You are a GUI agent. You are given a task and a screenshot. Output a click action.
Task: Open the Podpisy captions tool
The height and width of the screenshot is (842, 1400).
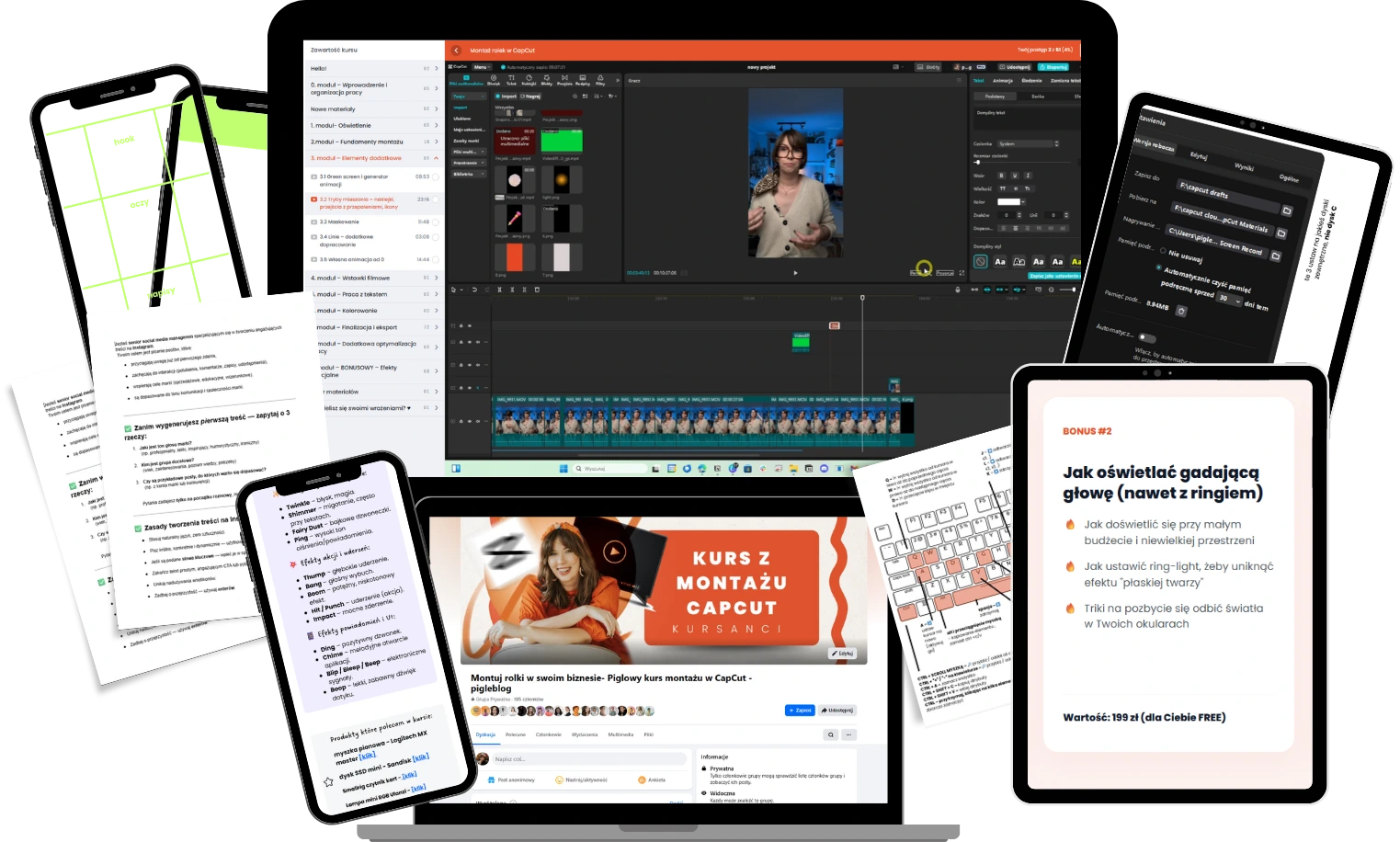click(583, 80)
